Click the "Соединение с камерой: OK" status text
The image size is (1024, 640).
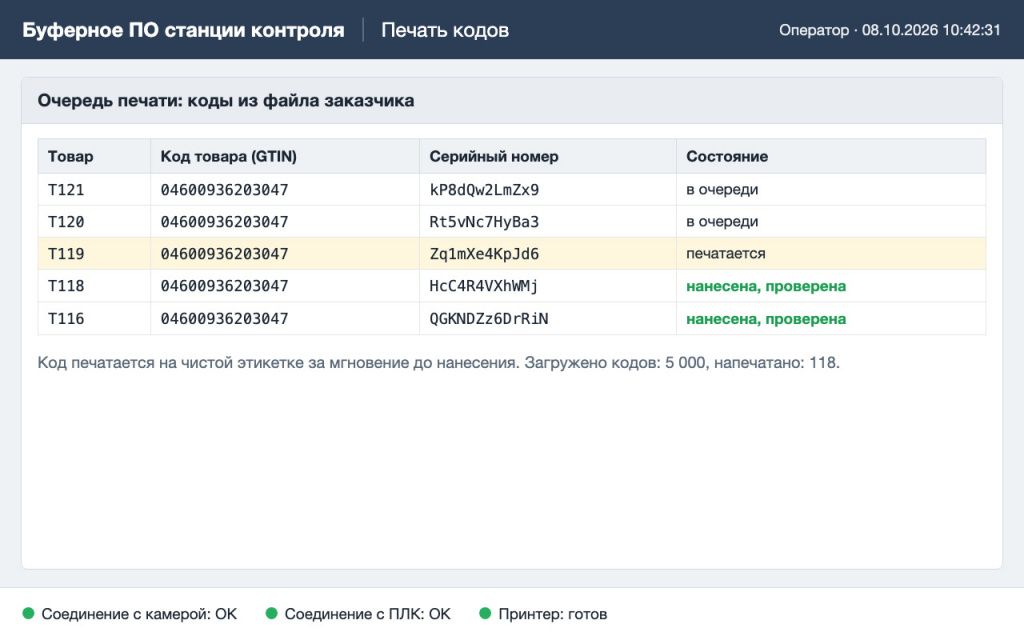coord(139,614)
